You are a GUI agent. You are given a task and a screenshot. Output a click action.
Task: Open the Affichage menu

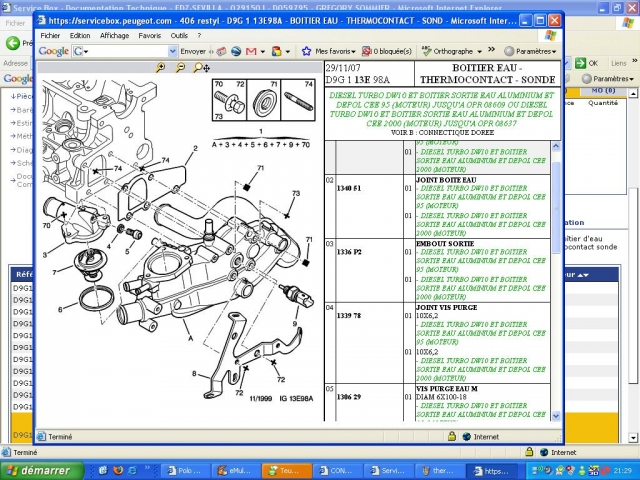coord(114,36)
